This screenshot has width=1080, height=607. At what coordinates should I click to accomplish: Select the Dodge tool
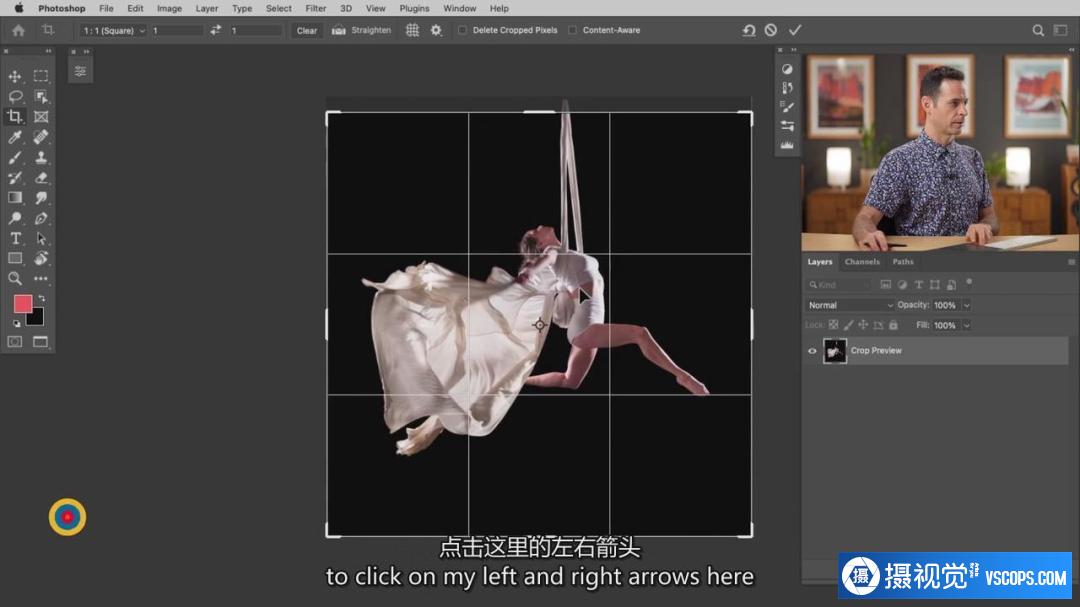click(14, 218)
